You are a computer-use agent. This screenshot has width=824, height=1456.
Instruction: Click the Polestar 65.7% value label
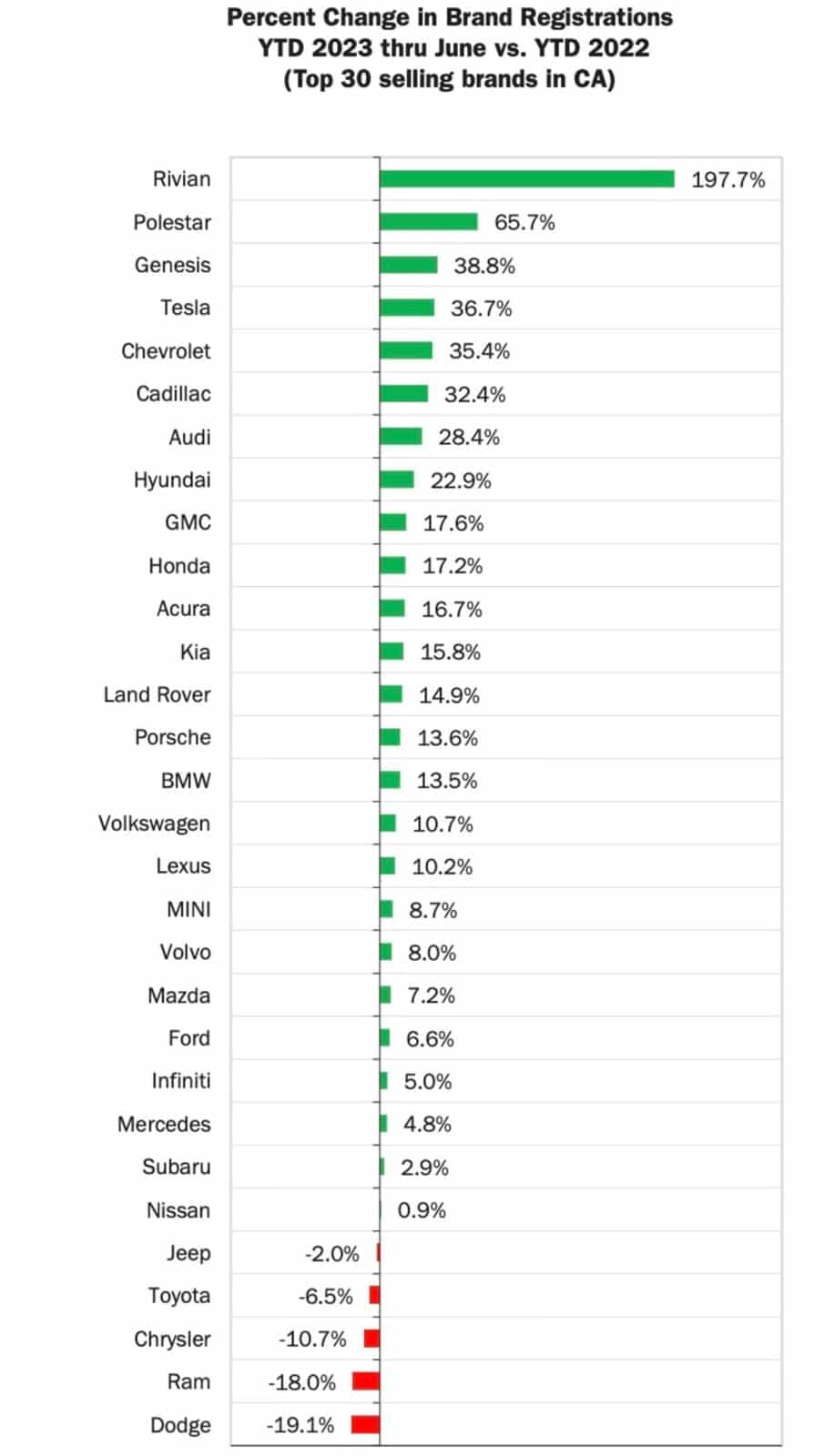(524, 223)
